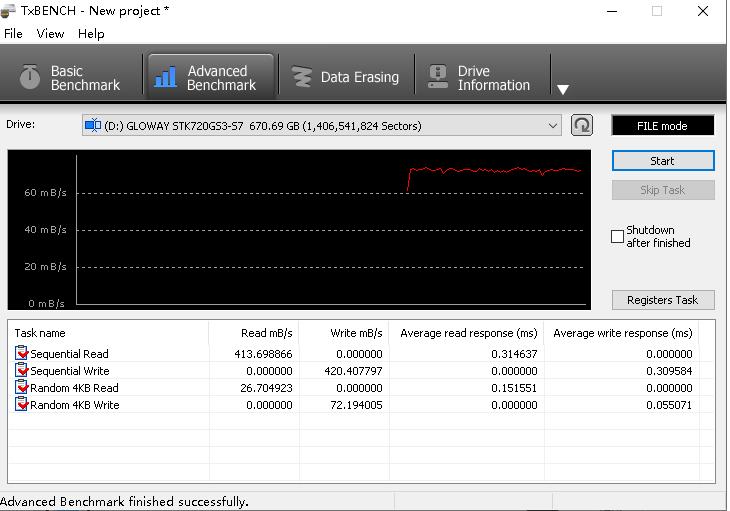This screenshot has width=730, height=511.
Task: Click the D: drive icon in dropdown
Action: [93, 125]
